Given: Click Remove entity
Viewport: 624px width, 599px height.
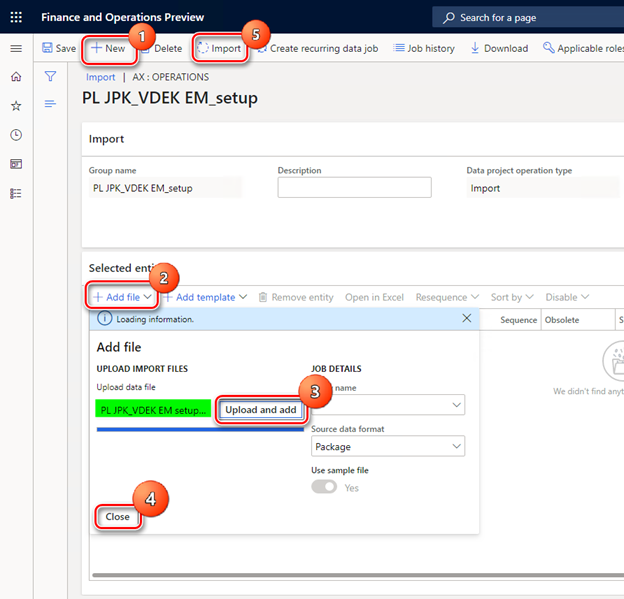Looking at the screenshot, I should (296, 297).
